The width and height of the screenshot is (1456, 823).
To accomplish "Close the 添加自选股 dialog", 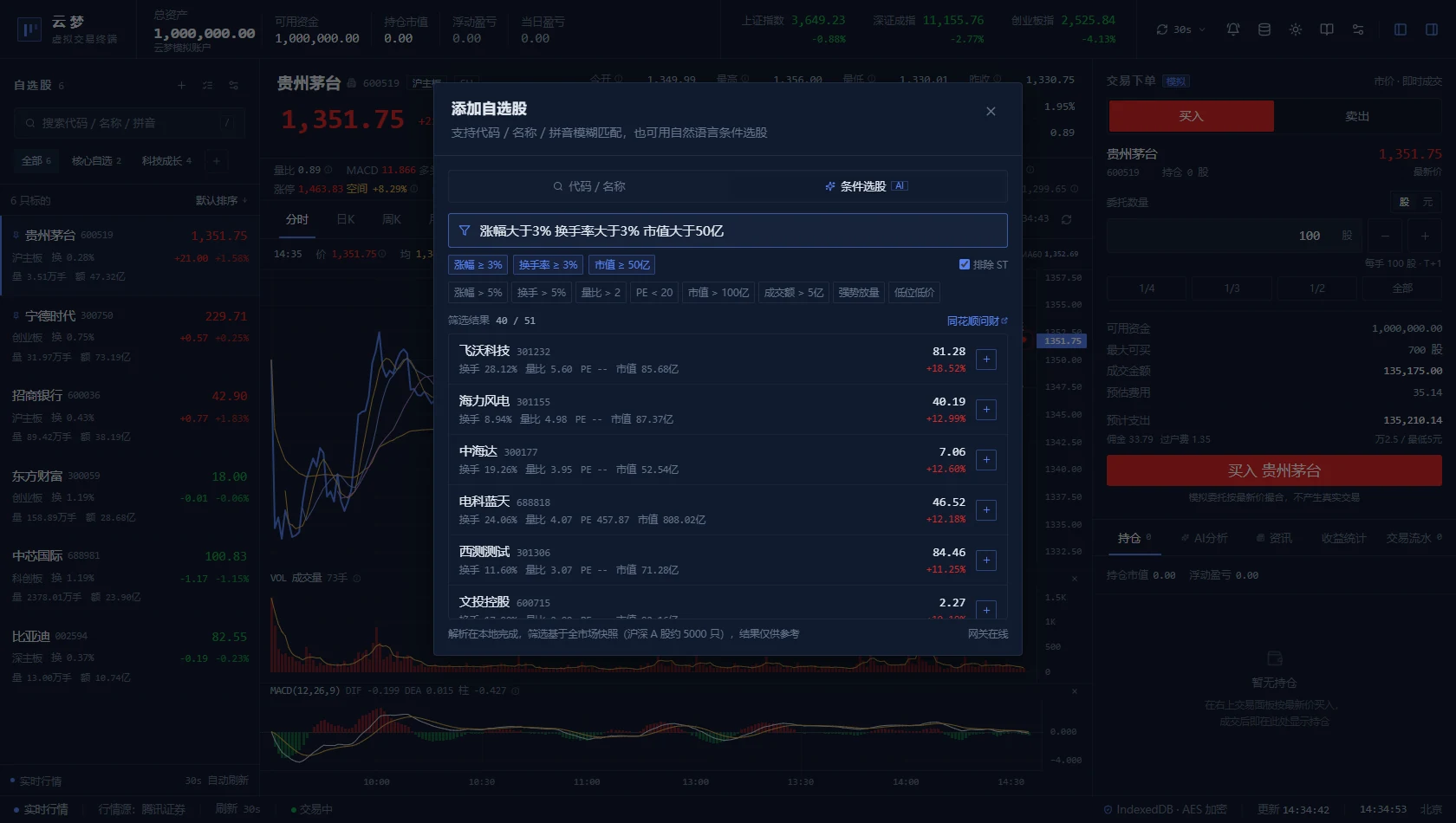I will [x=991, y=111].
